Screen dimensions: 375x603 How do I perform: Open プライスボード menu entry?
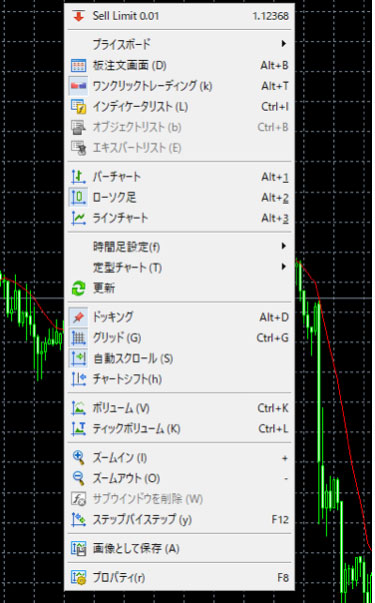click(179, 44)
